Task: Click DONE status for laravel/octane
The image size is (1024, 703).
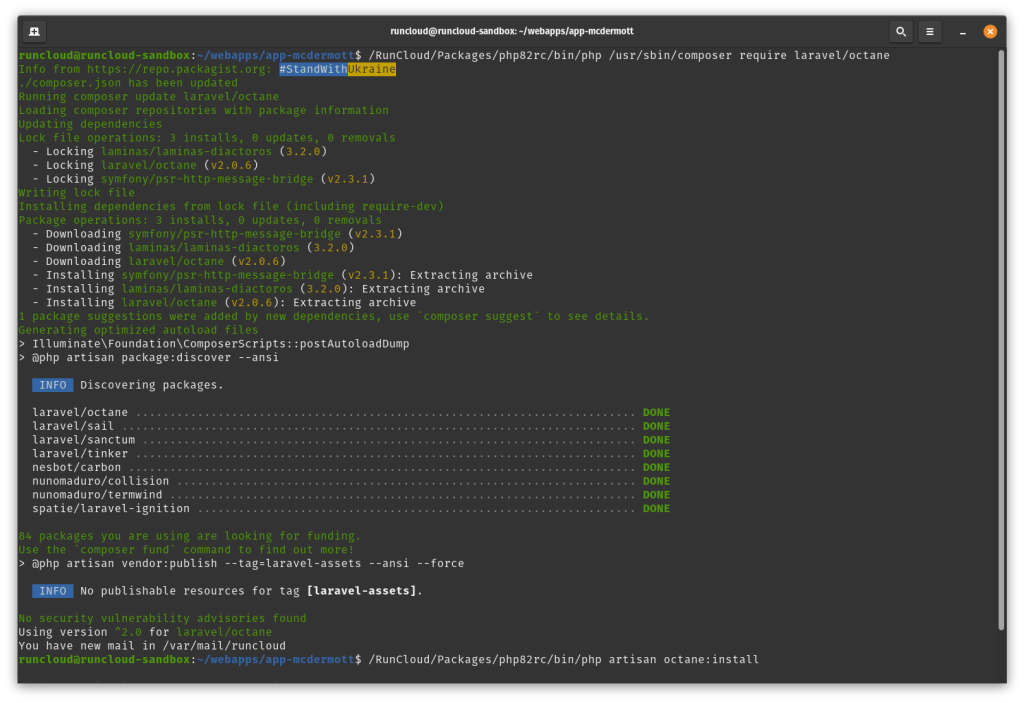Action: pos(656,412)
